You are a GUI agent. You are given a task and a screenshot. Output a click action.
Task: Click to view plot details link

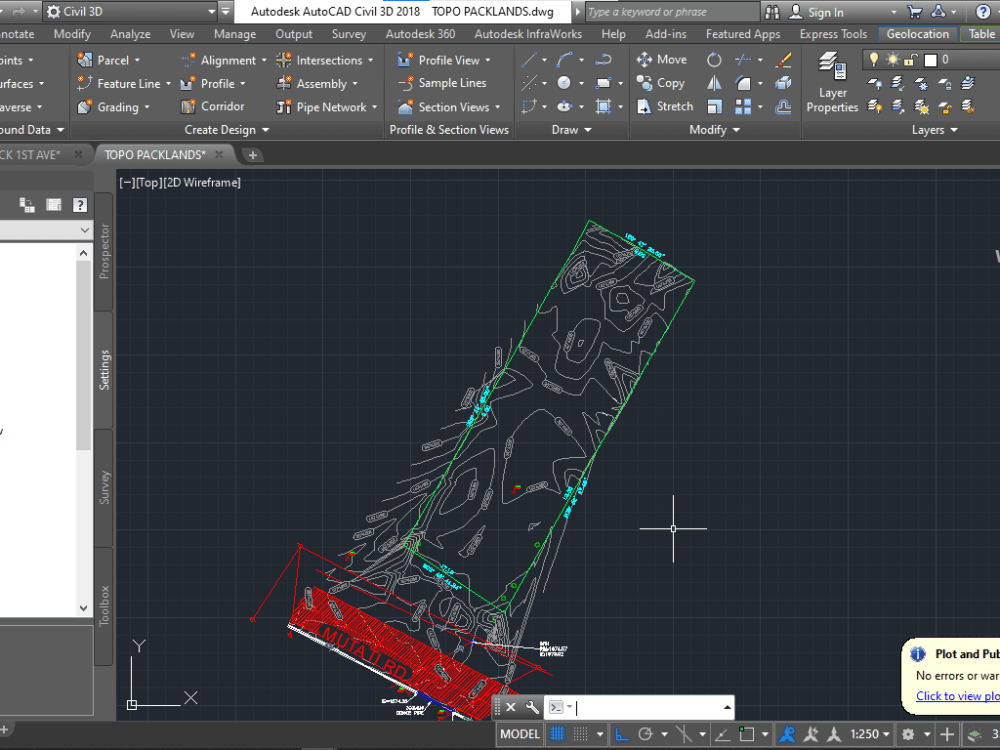click(x=957, y=696)
